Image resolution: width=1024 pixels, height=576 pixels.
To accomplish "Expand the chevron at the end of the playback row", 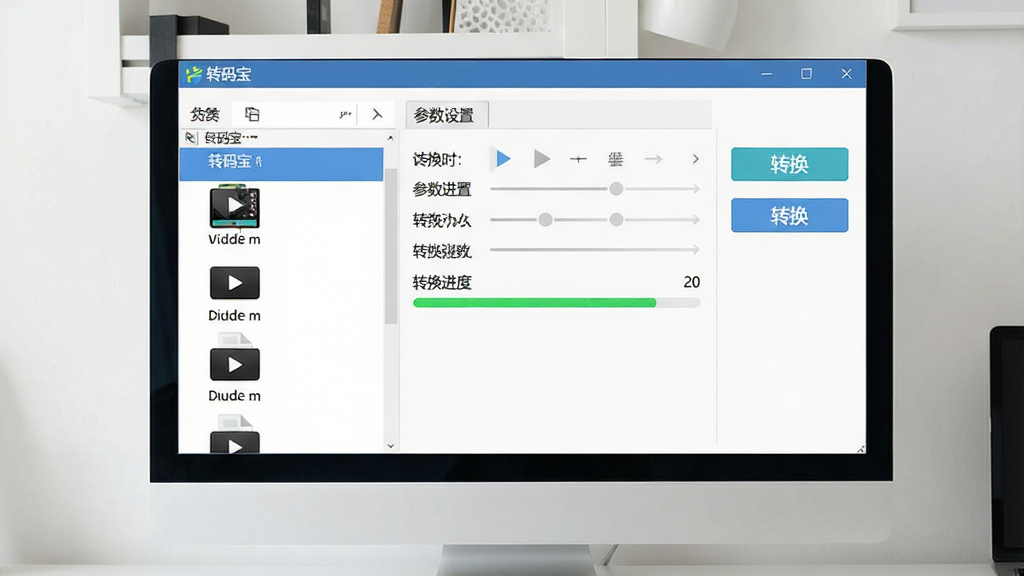I will tap(696, 159).
